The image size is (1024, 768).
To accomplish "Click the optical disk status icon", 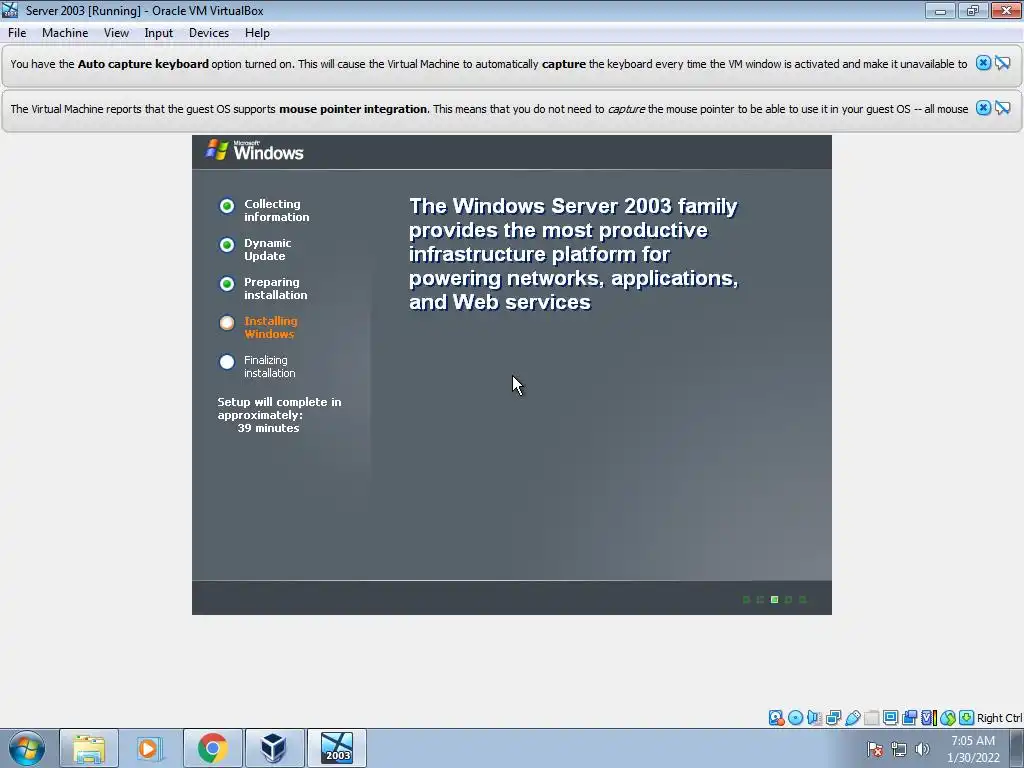I will pyautogui.click(x=795, y=718).
